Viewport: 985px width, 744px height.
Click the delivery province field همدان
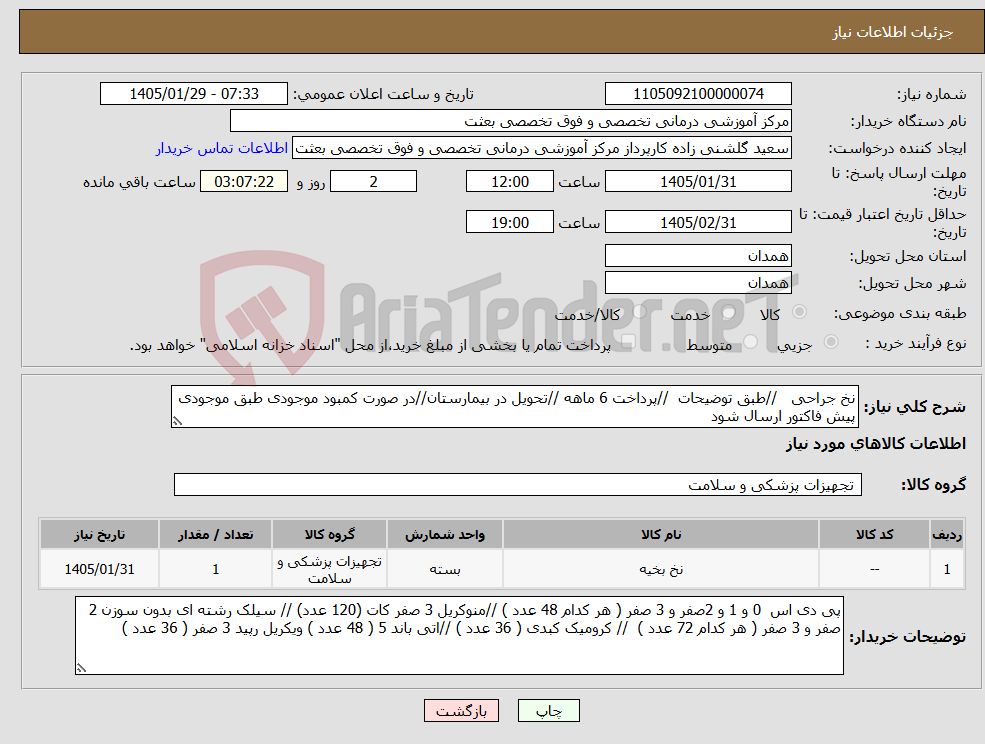(x=698, y=256)
